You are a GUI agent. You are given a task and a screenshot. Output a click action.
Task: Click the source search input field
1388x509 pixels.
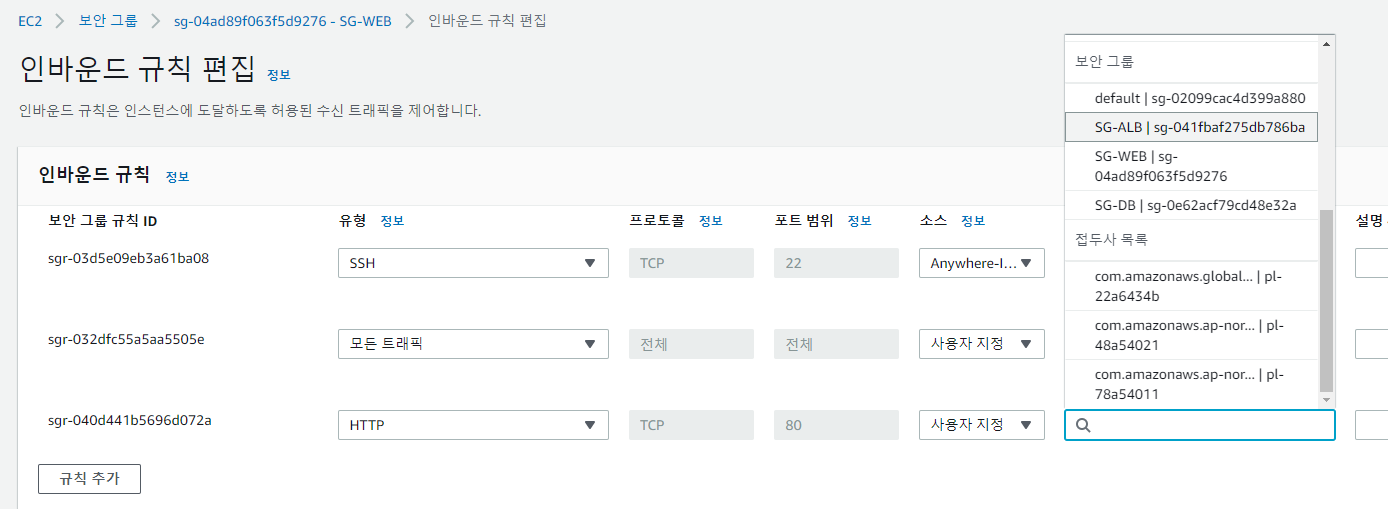(1200, 425)
